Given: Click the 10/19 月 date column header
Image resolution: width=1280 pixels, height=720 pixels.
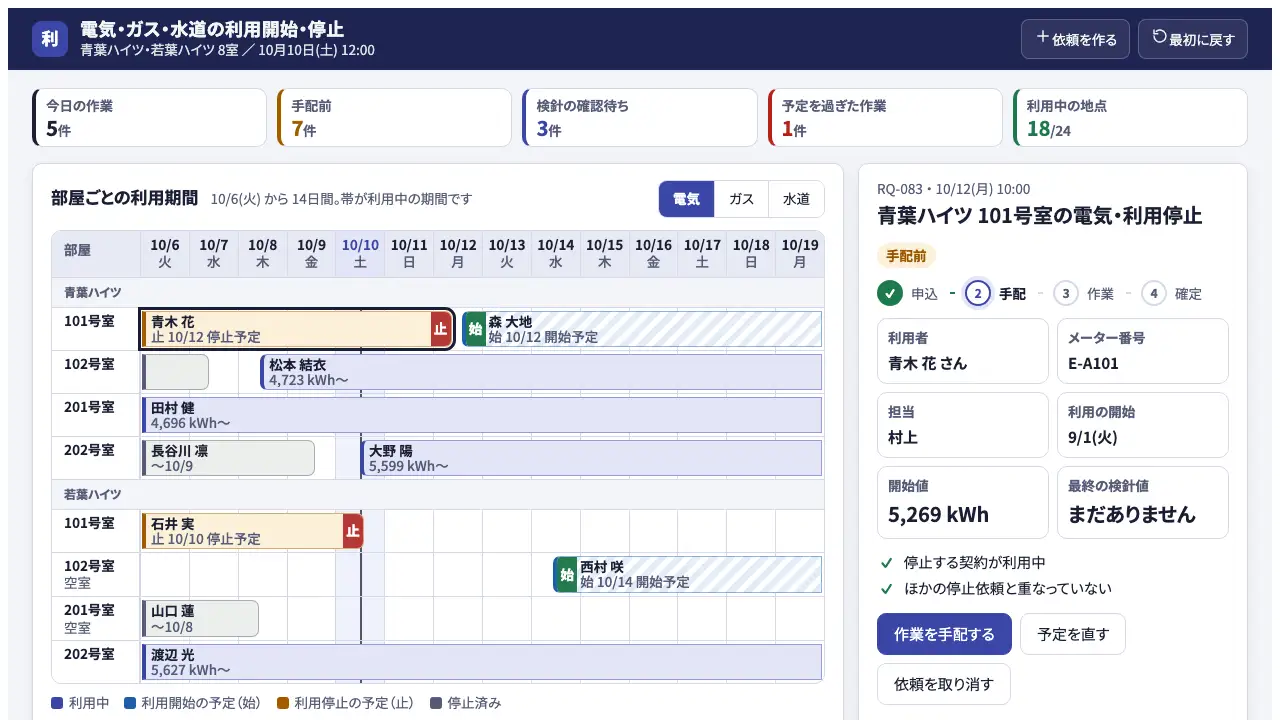Looking at the screenshot, I should point(800,254).
